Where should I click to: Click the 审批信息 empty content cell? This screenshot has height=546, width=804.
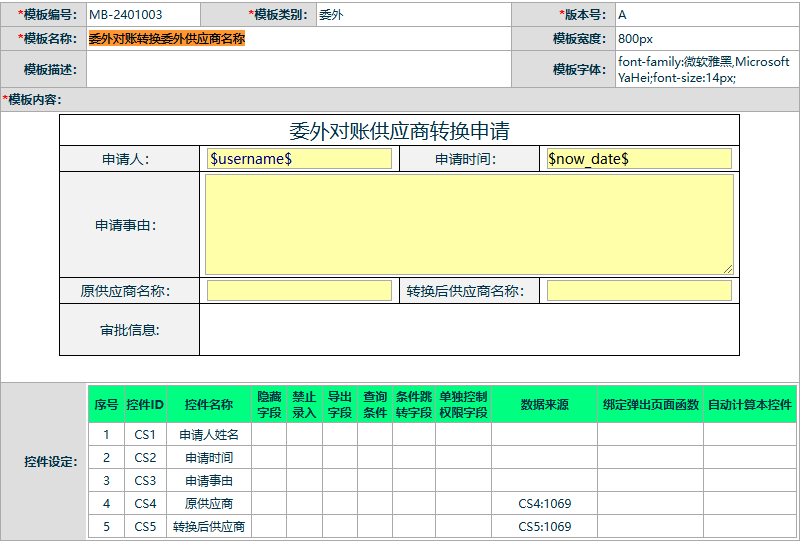(x=468, y=330)
